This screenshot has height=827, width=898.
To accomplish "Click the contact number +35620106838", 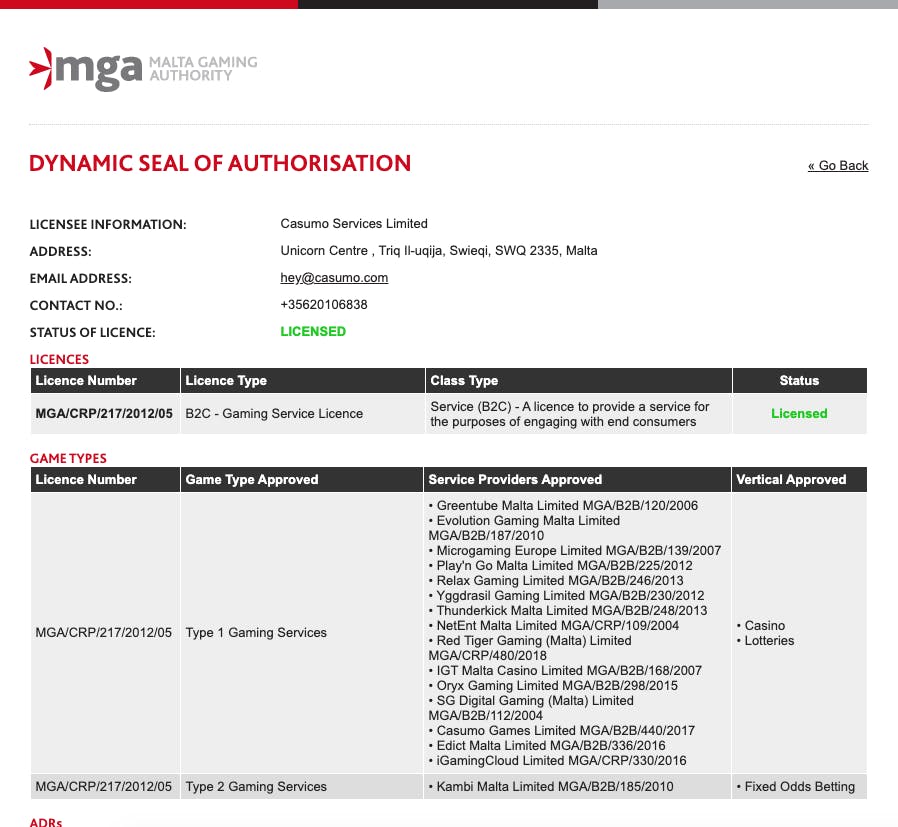I will click(324, 305).
